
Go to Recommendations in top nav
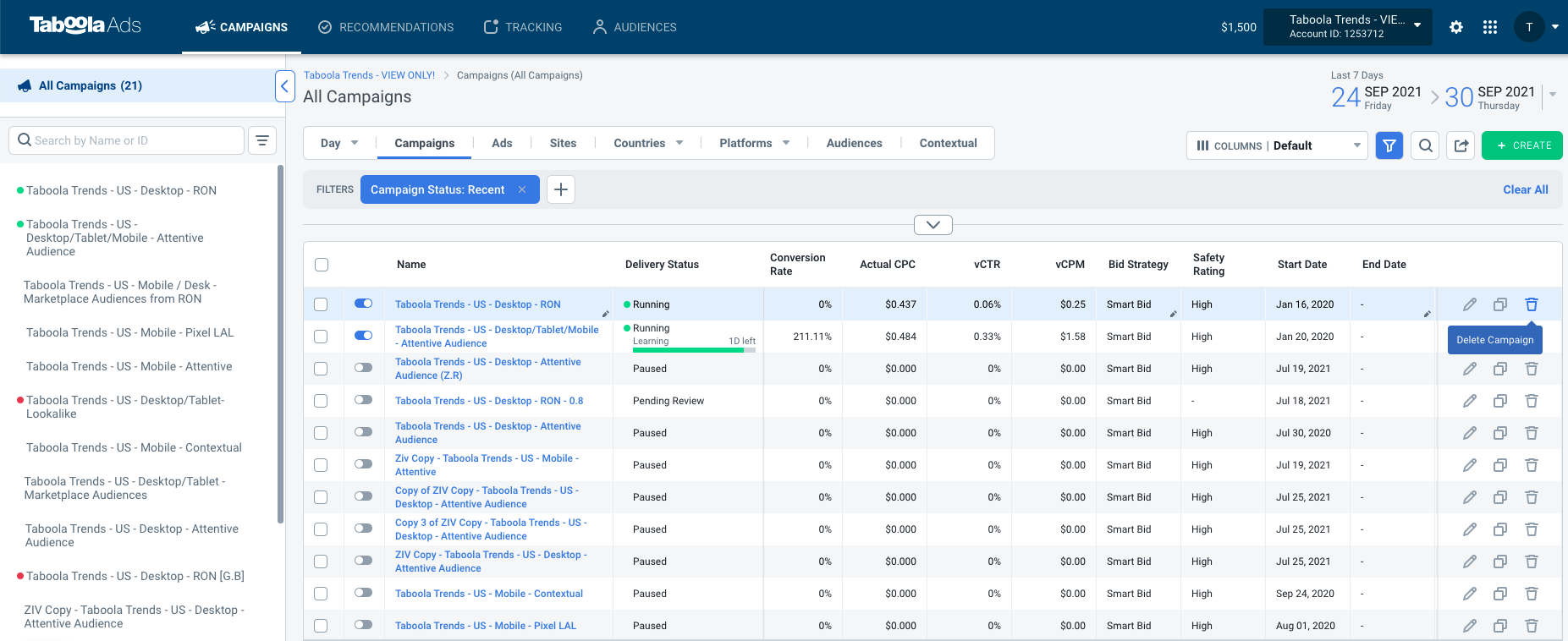pyautogui.click(x=386, y=27)
